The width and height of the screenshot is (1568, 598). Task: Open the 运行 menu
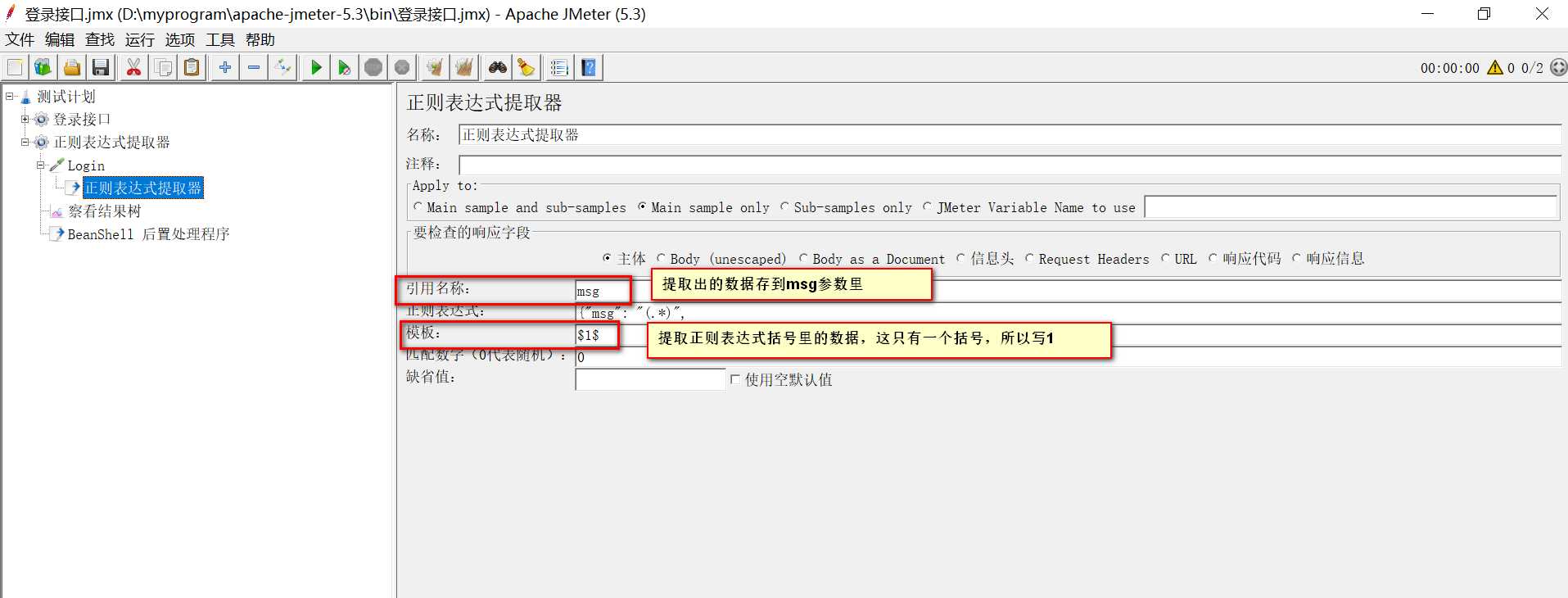(140, 39)
